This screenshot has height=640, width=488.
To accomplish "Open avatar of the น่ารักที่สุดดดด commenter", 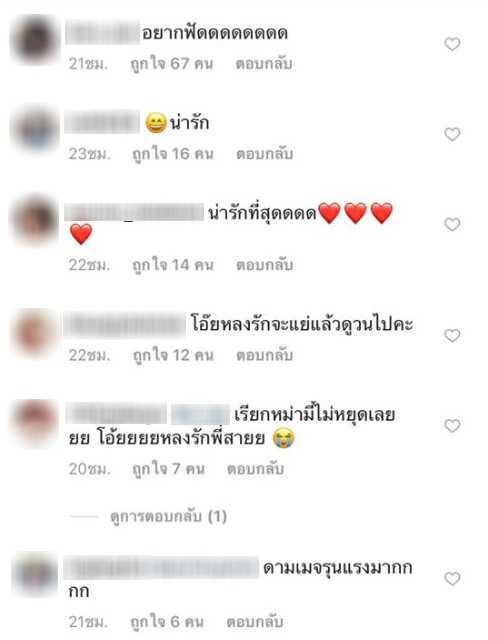I will click(35, 221).
